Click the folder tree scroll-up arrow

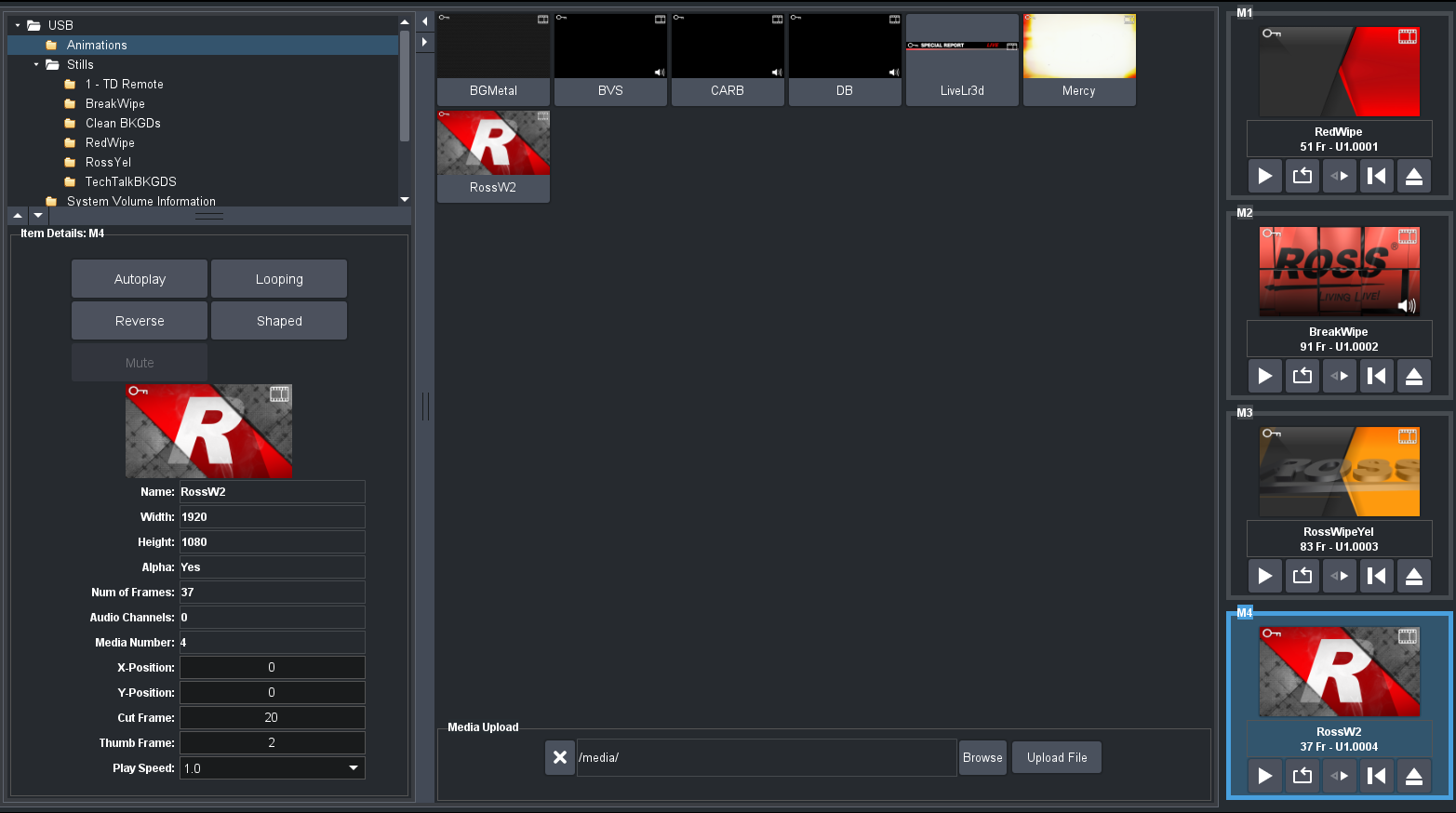[405, 21]
